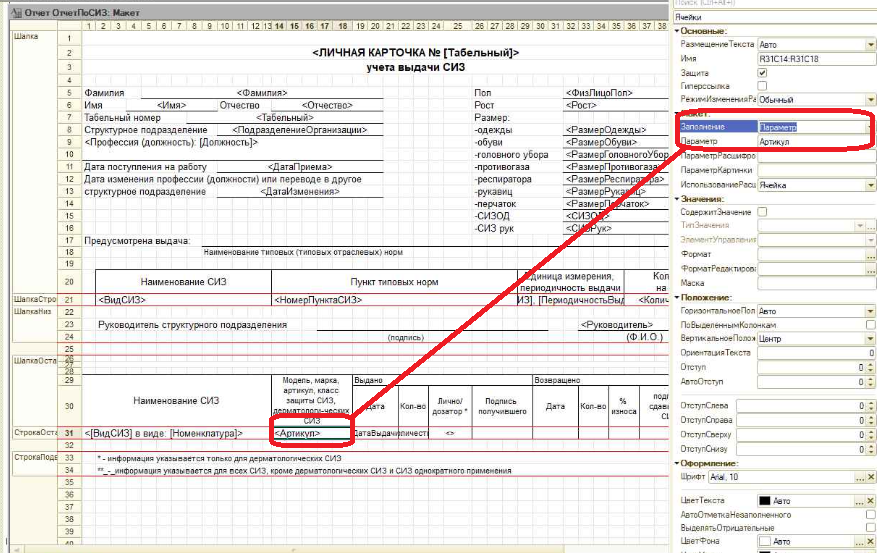Click the ЦветТекста black color swatch

(765, 501)
